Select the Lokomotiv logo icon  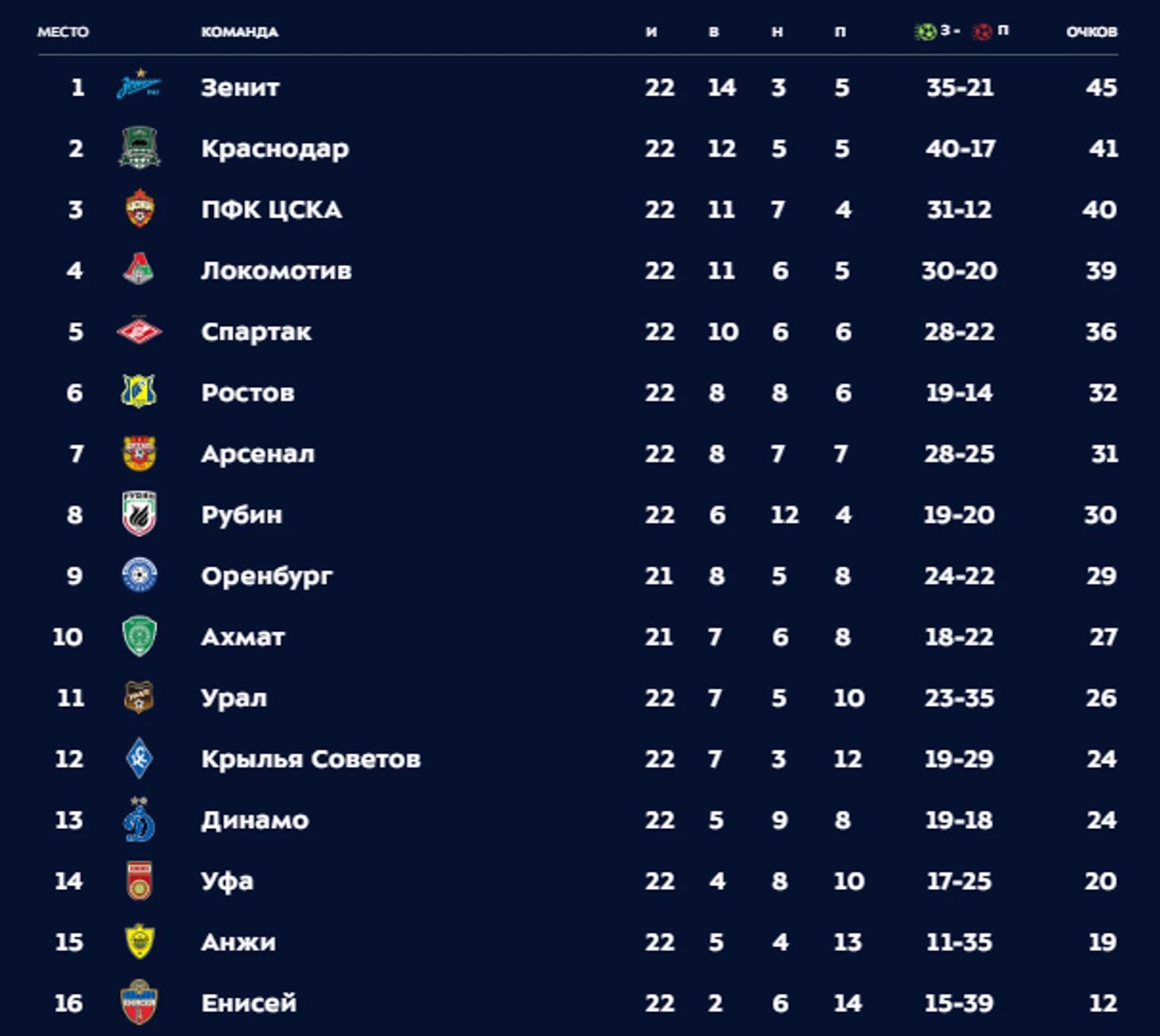click(139, 269)
